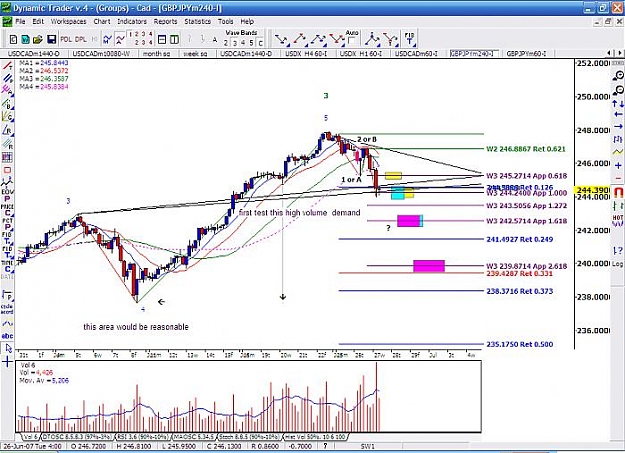Click the lower magnifier zoom icon
Viewport: 625px width, 453px height.
tap(618, 90)
